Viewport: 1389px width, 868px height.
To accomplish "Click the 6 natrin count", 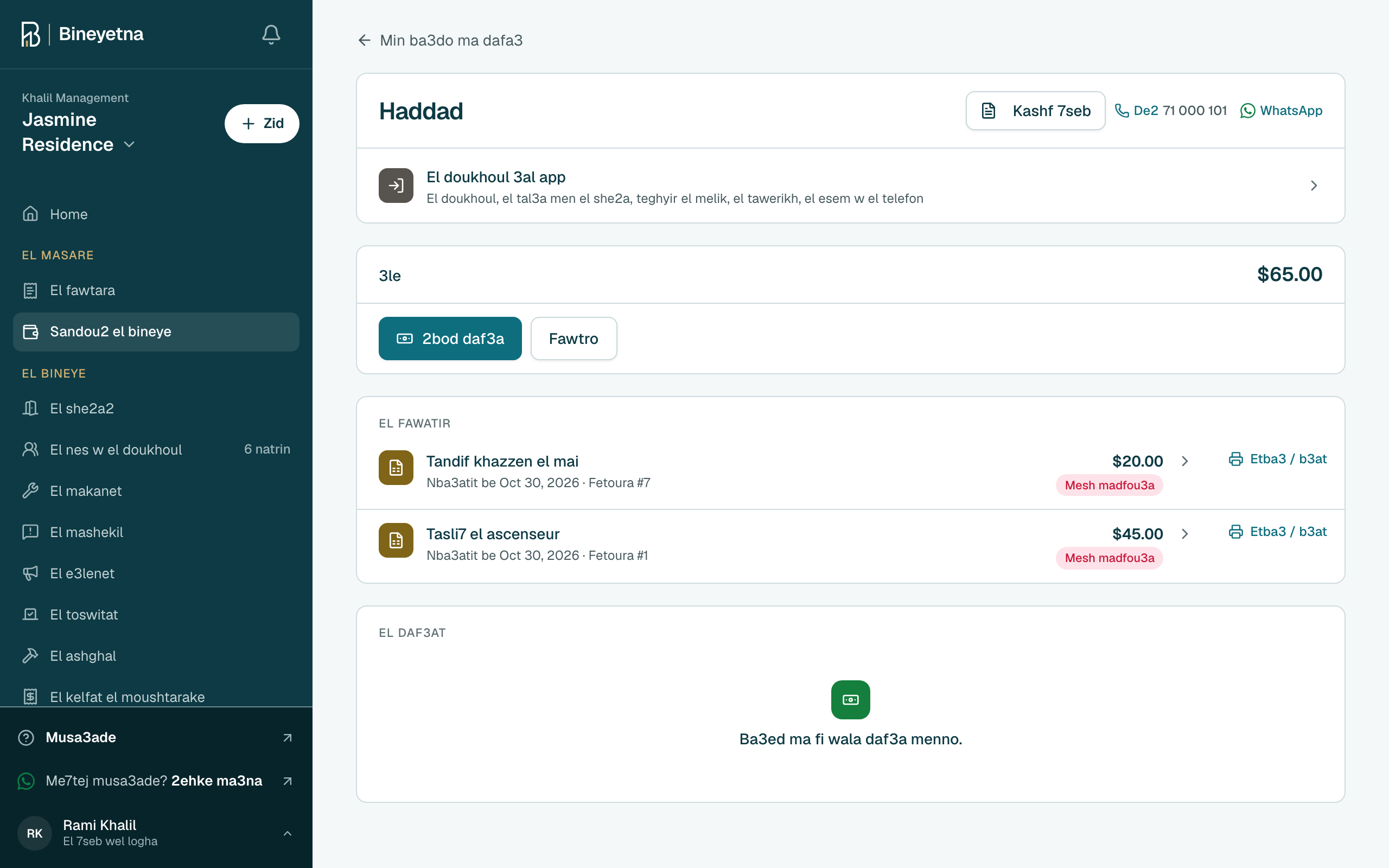I will (267, 450).
